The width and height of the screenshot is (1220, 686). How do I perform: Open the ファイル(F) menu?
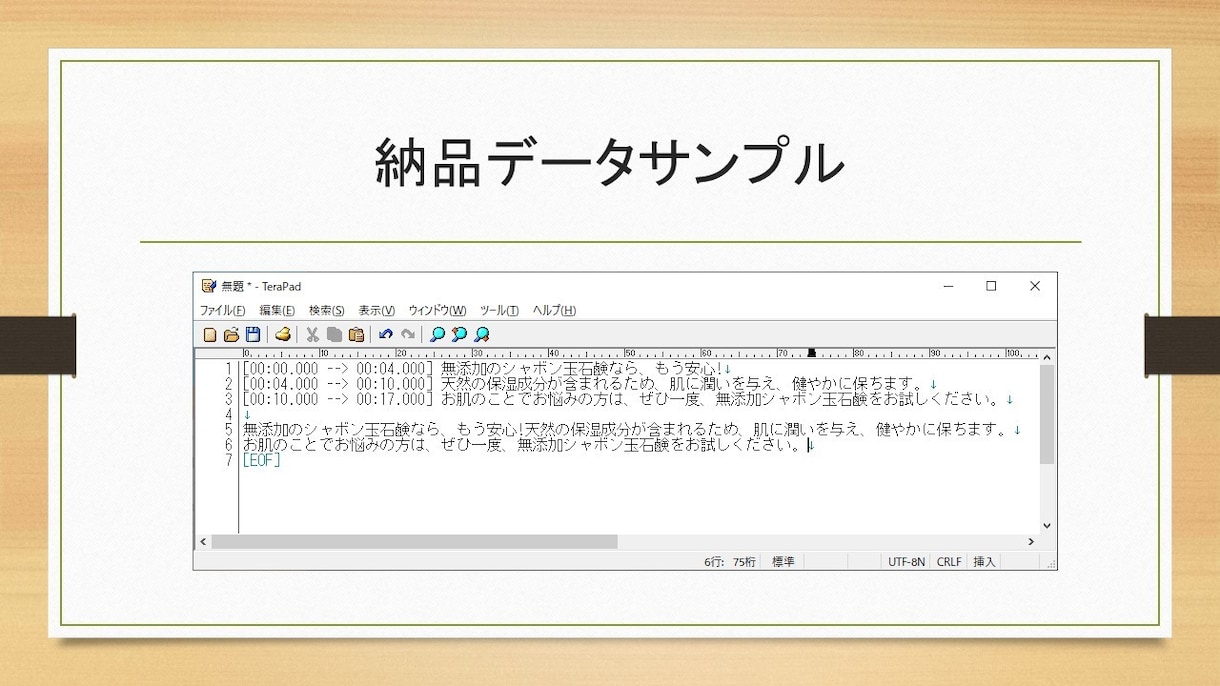222,311
